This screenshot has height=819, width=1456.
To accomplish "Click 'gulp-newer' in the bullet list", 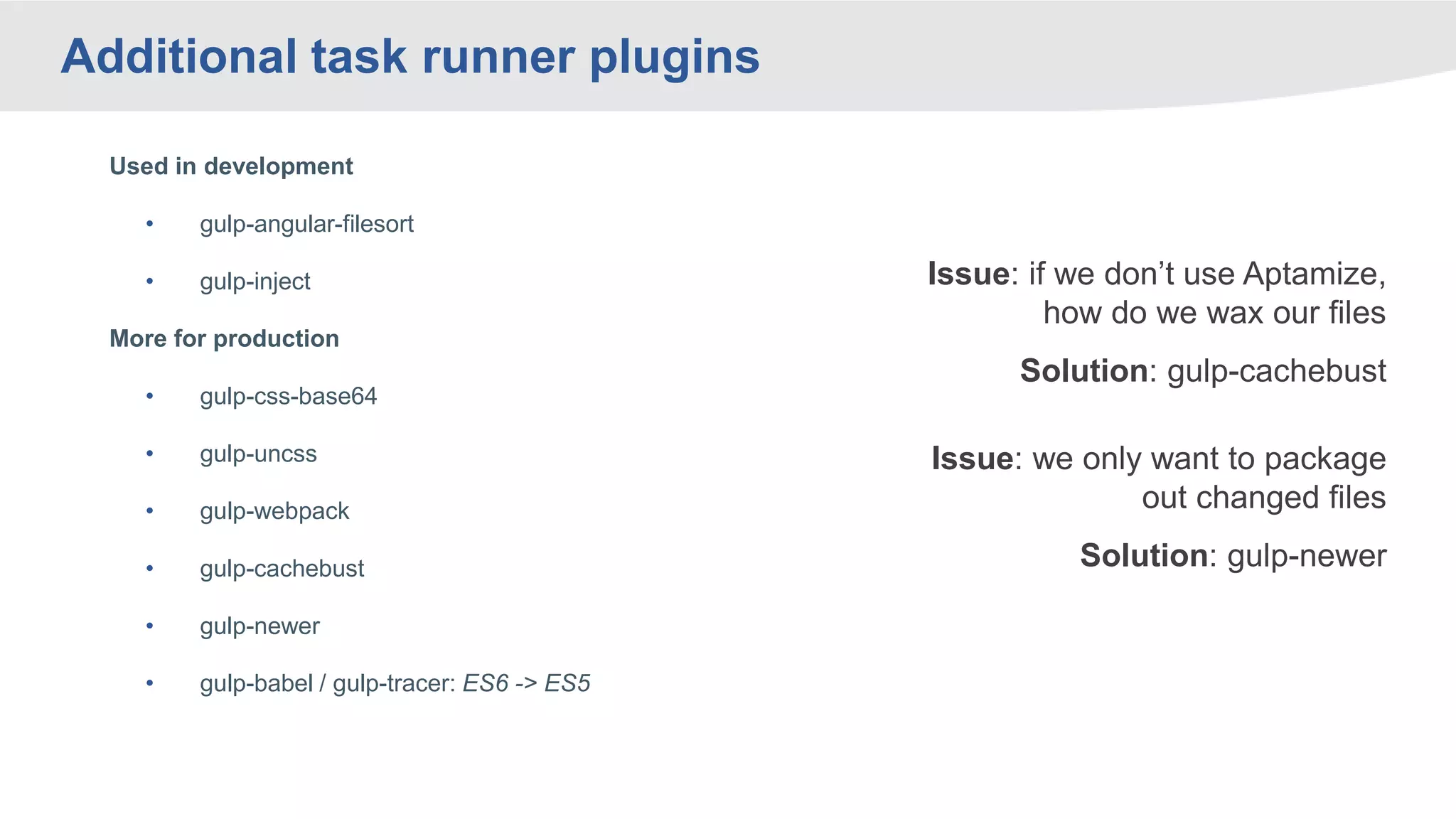I will tap(259, 626).
